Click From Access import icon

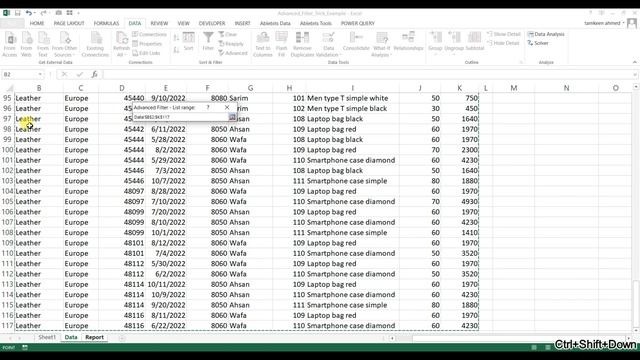pyautogui.click(x=10, y=44)
